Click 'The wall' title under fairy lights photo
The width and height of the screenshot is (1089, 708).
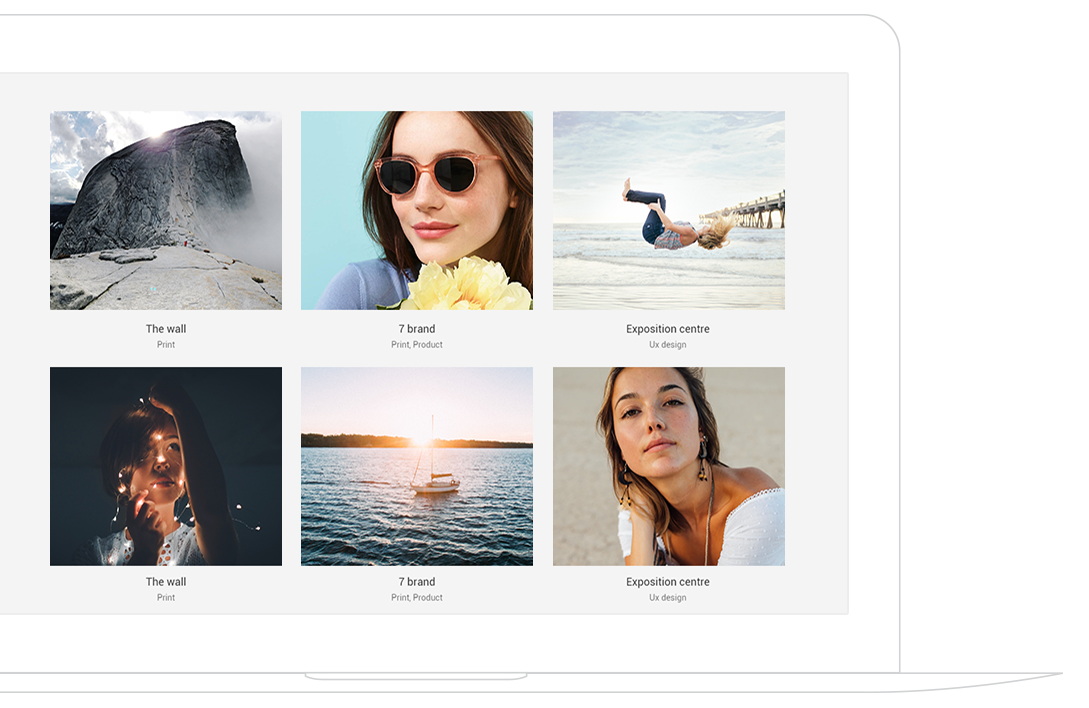pyautogui.click(x=166, y=582)
